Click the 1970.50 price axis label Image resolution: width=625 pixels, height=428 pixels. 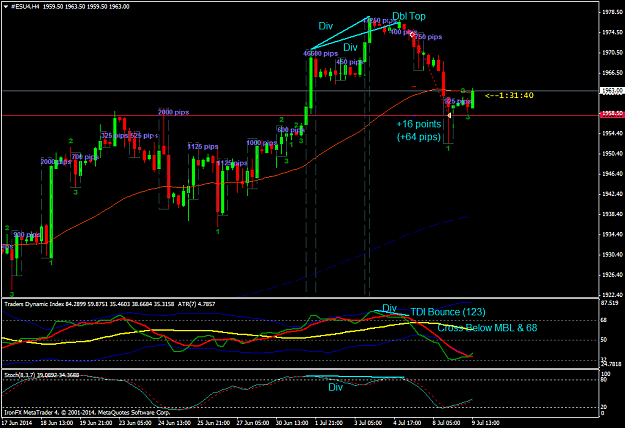(613, 53)
